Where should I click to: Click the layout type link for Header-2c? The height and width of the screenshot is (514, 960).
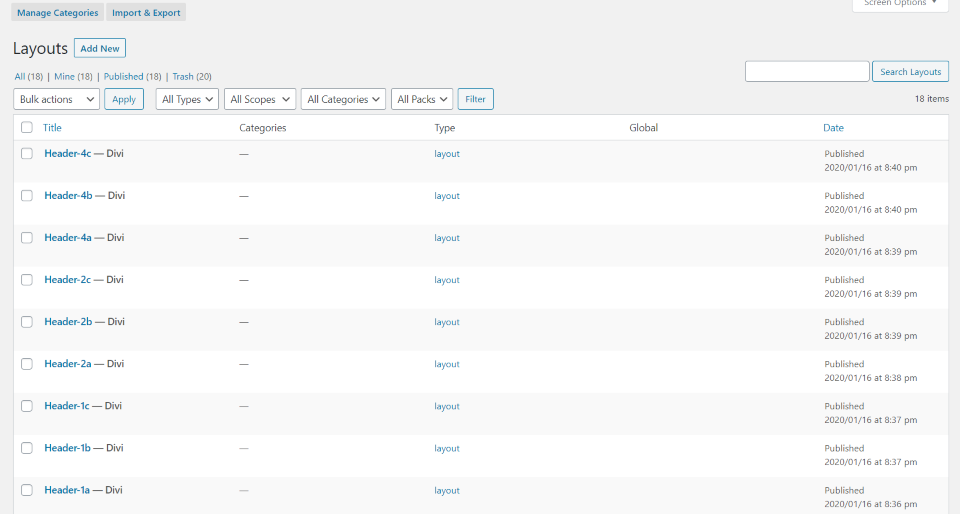click(x=447, y=280)
